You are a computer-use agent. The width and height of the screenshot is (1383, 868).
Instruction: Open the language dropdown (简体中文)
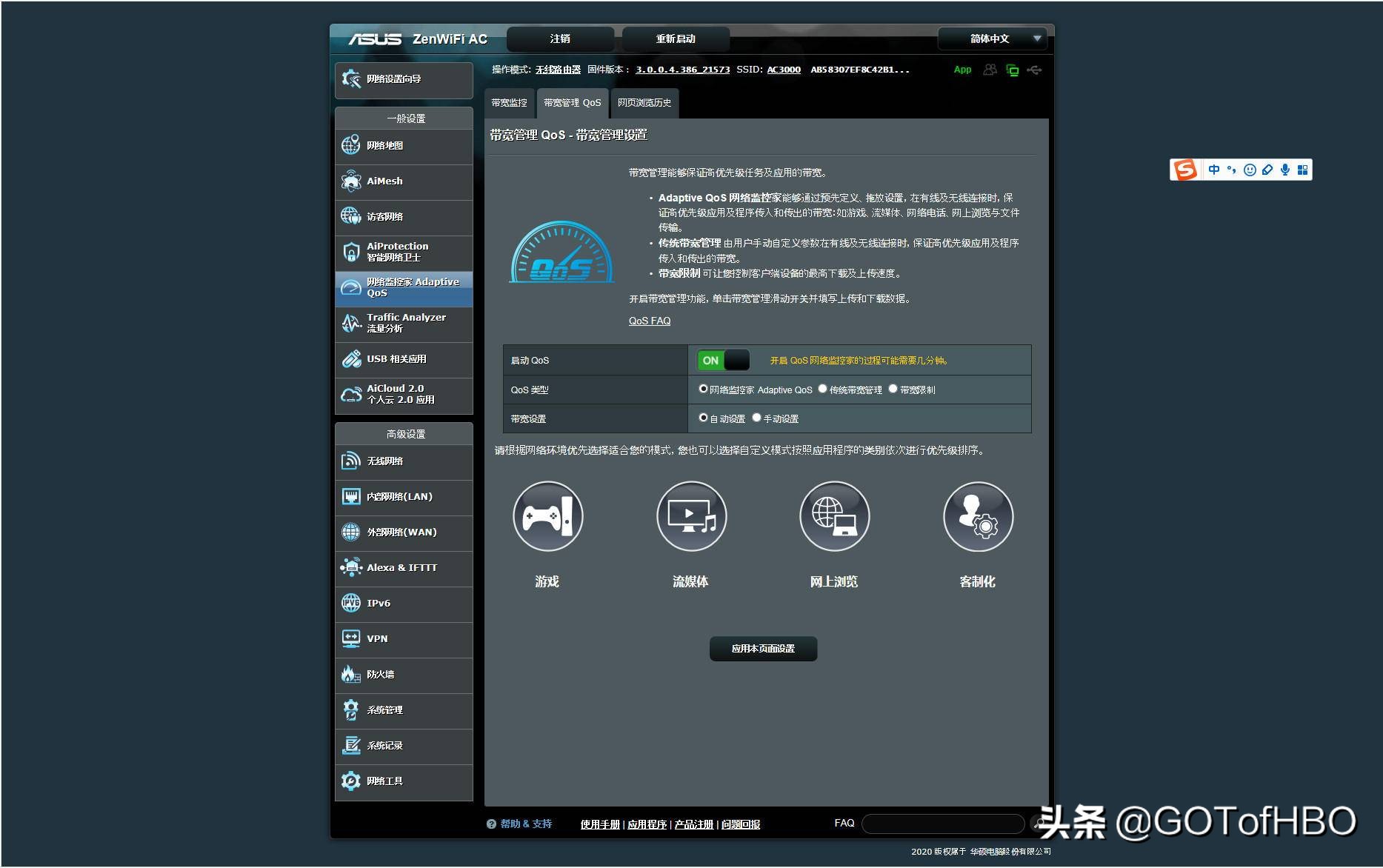pyautogui.click(x=993, y=39)
